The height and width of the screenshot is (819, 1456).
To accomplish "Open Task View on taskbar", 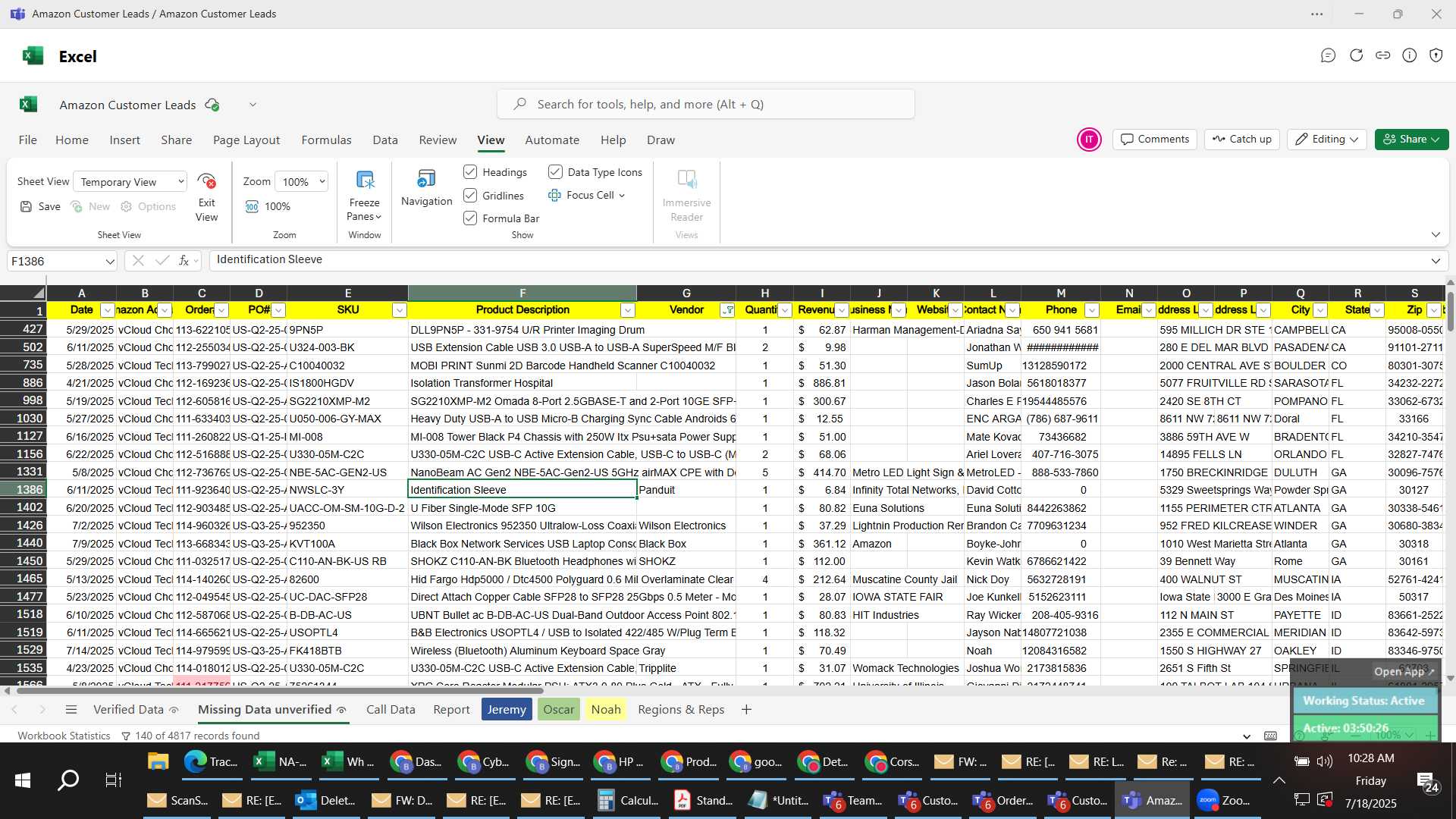I will pyautogui.click(x=113, y=780).
